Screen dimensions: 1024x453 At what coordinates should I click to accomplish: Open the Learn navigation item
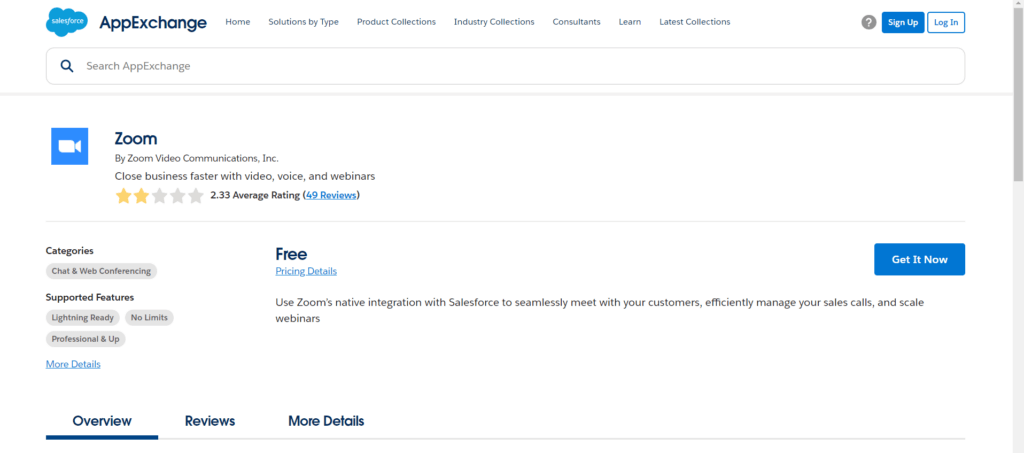(x=630, y=22)
